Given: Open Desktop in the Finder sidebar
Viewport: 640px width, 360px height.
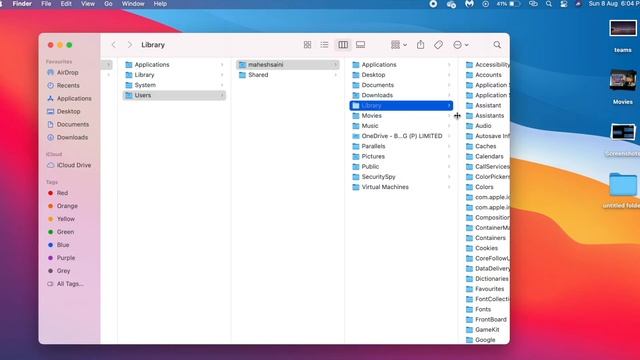Looking at the screenshot, I should click(64, 111).
